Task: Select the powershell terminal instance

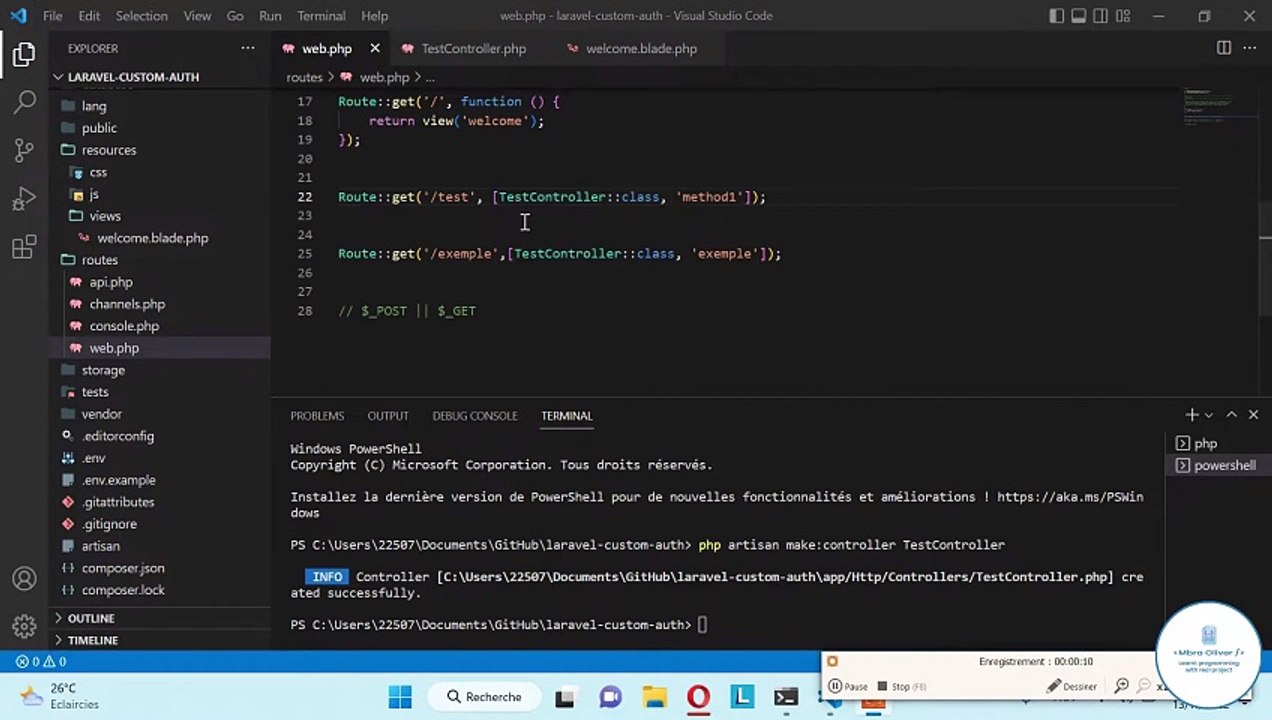Action: pos(1218,465)
